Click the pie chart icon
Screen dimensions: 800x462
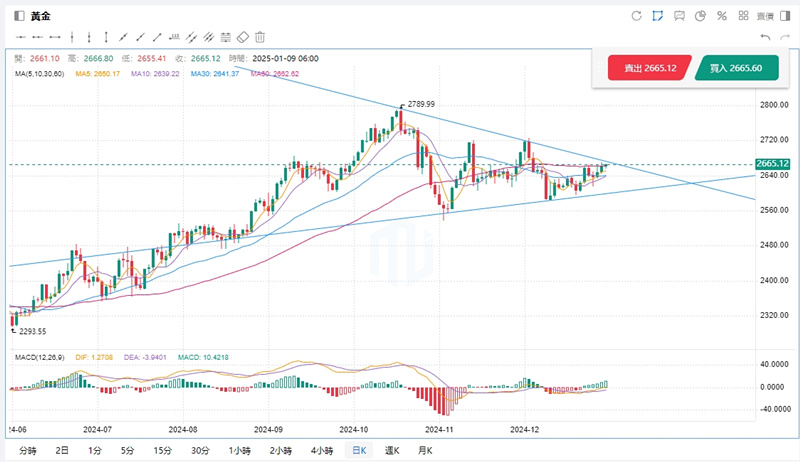tap(701, 16)
